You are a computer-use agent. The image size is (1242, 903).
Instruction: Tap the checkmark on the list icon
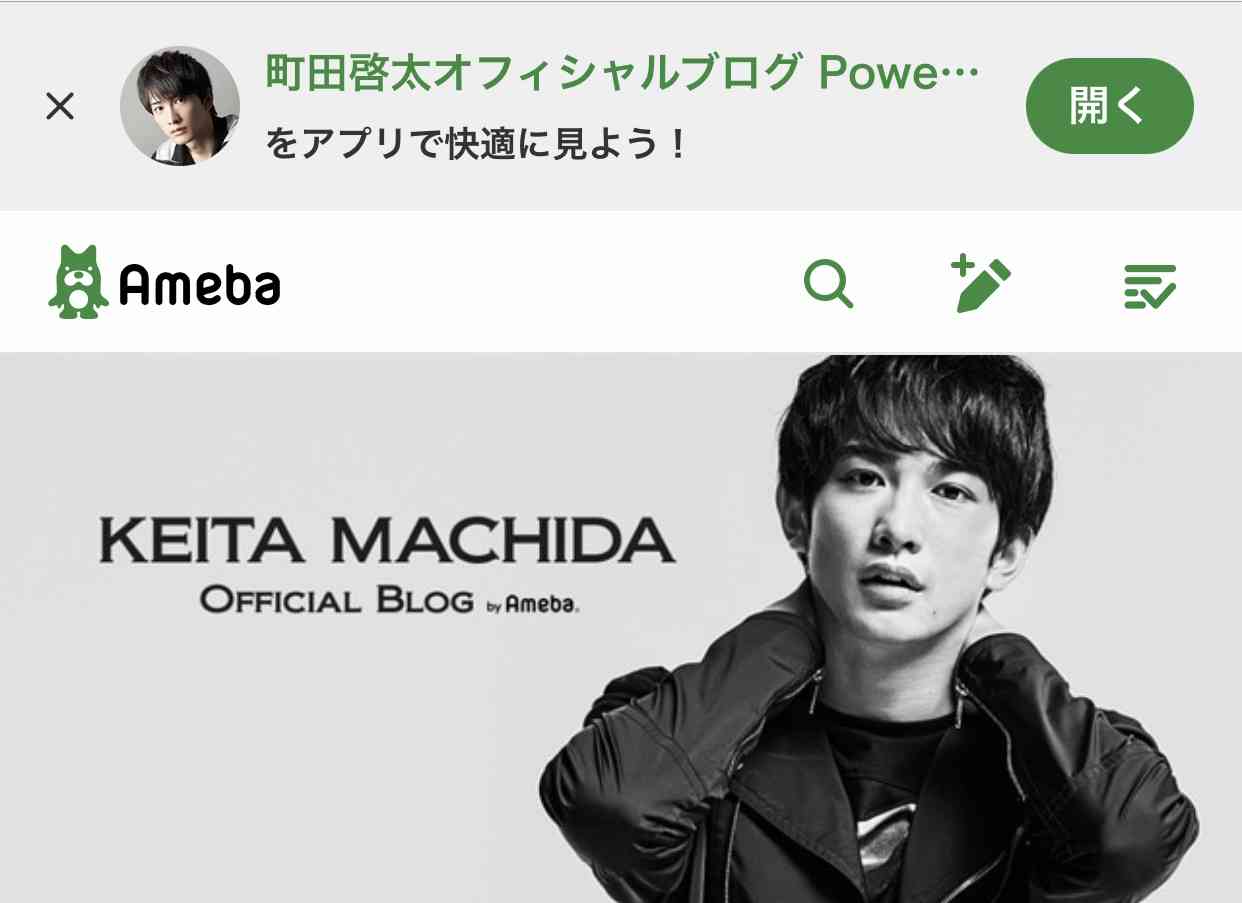coord(1162,296)
